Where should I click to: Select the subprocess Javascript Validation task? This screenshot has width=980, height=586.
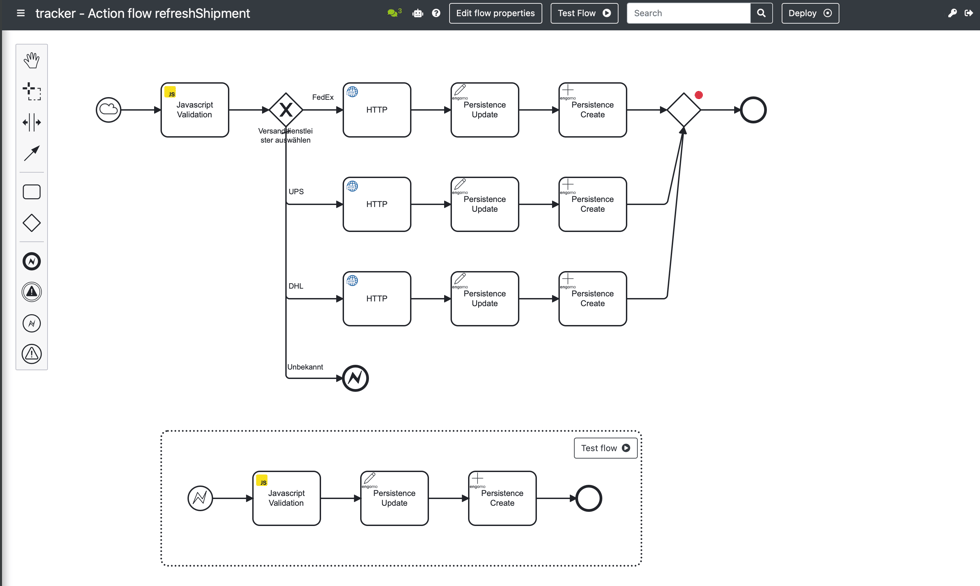pyautogui.click(x=287, y=499)
